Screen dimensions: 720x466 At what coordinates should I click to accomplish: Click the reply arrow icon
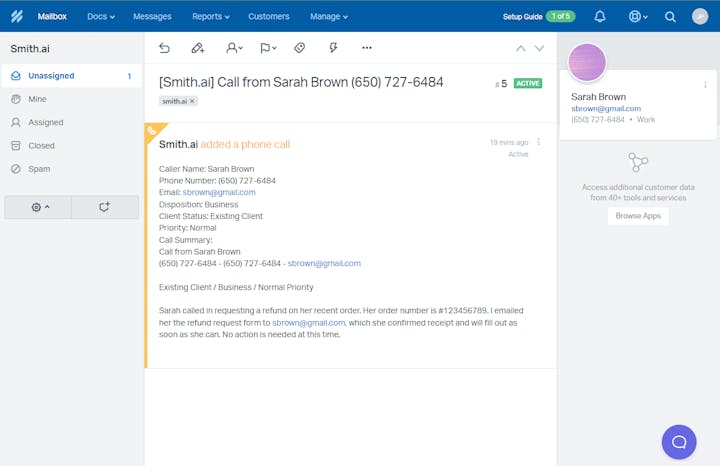165,47
